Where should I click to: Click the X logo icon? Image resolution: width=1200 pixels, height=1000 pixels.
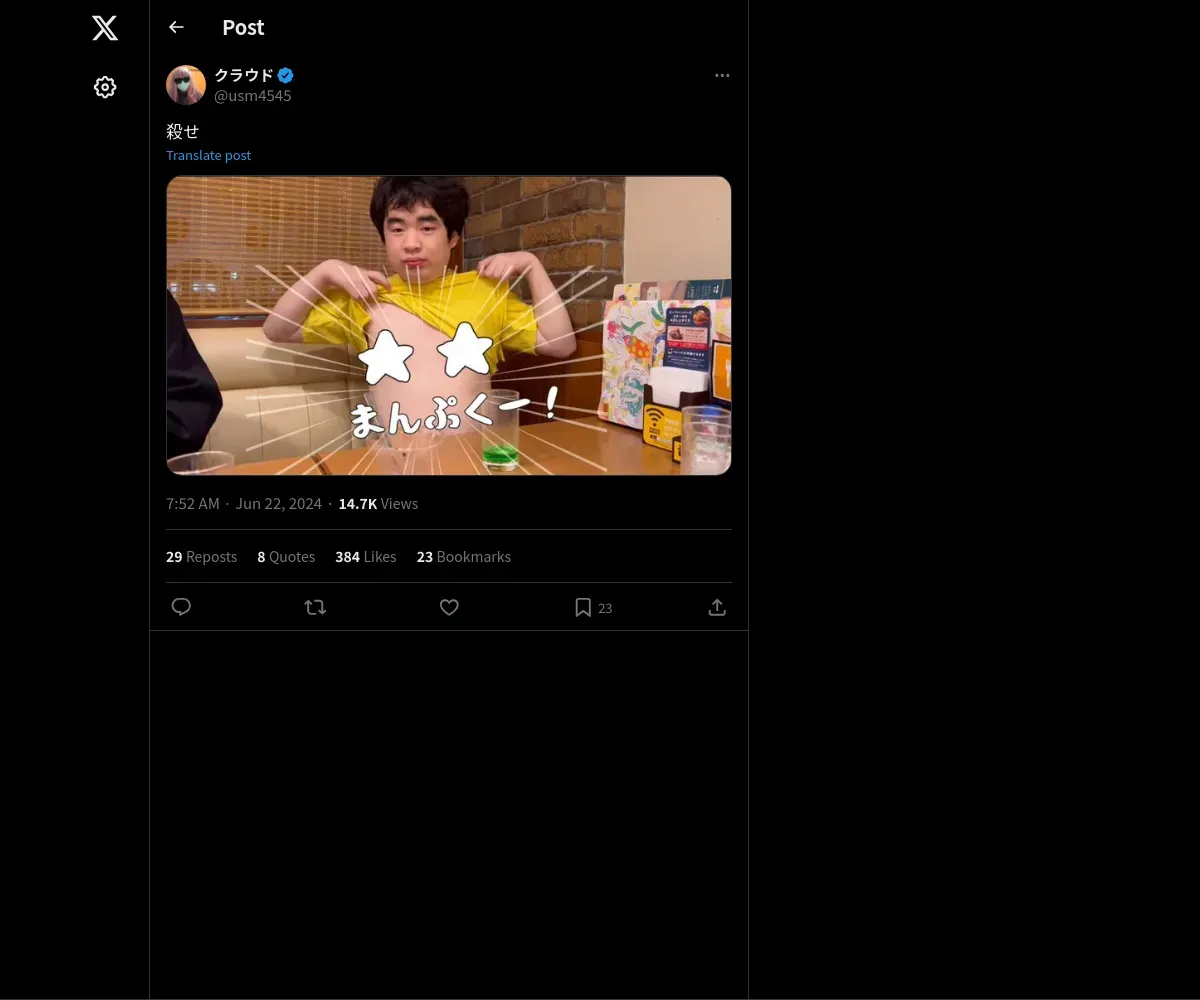(x=105, y=28)
